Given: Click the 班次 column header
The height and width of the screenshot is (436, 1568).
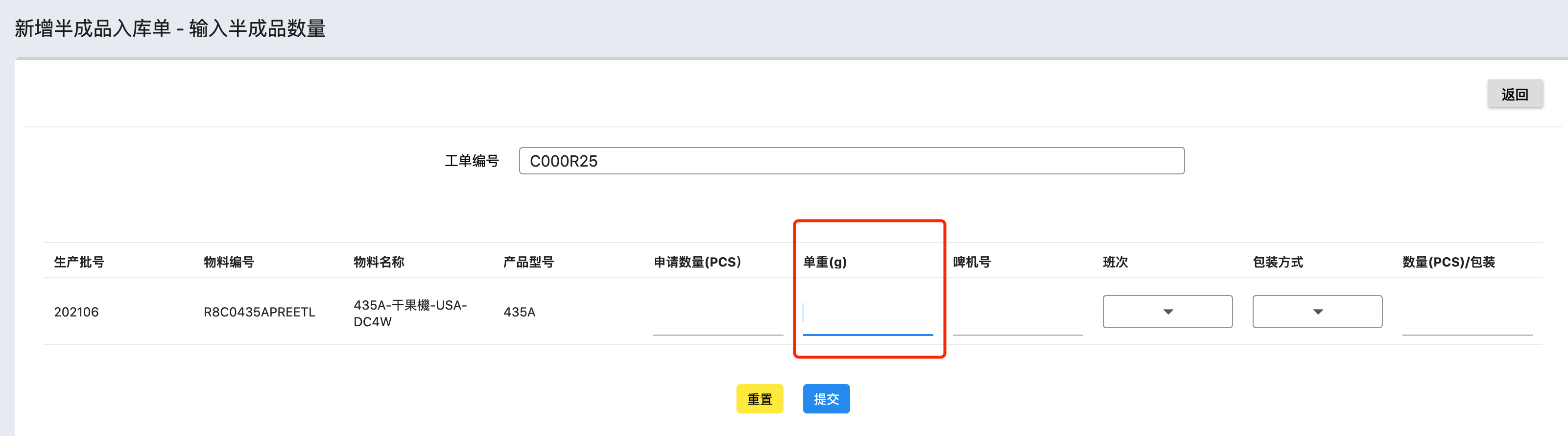Looking at the screenshot, I should click(x=1115, y=262).
